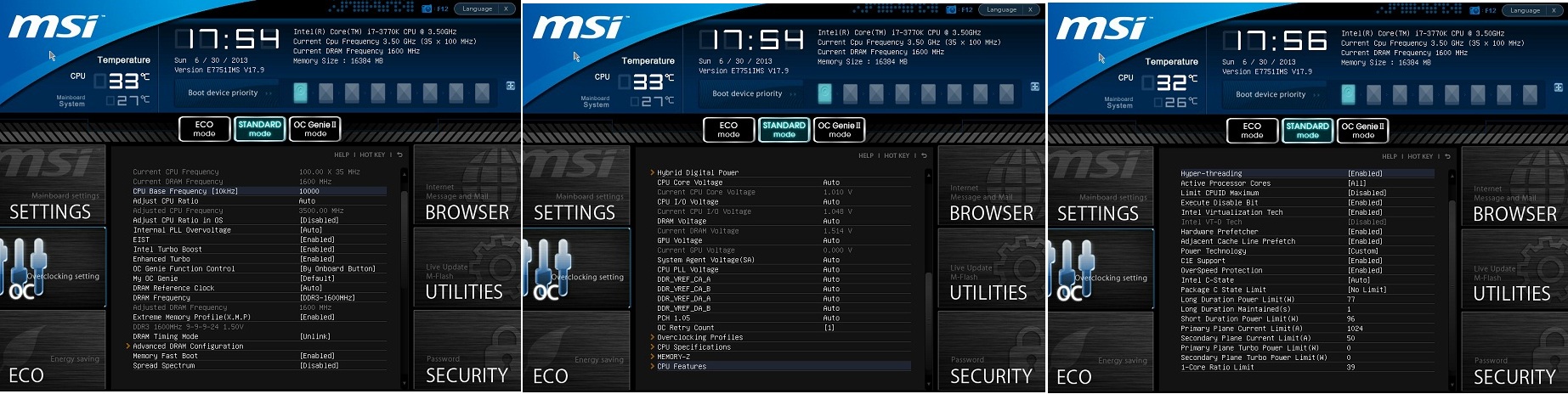
Task: Open ECO energy saving tile on the CPU Core Voltage screen
Action: 577,350
